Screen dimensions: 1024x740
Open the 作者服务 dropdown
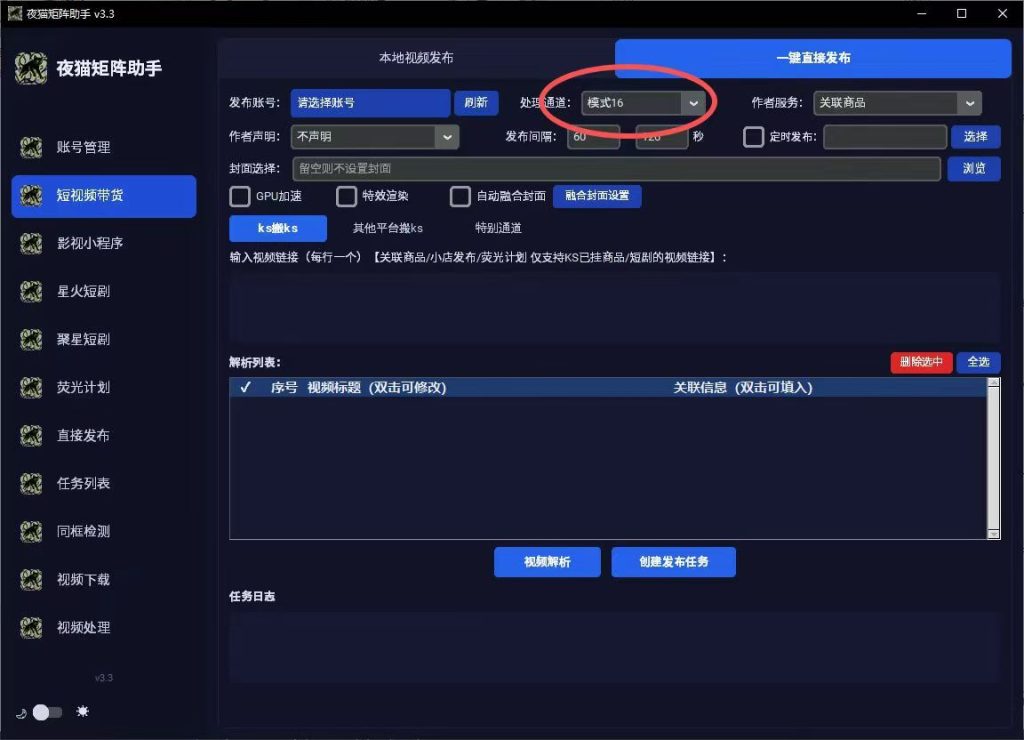coord(897,103)
